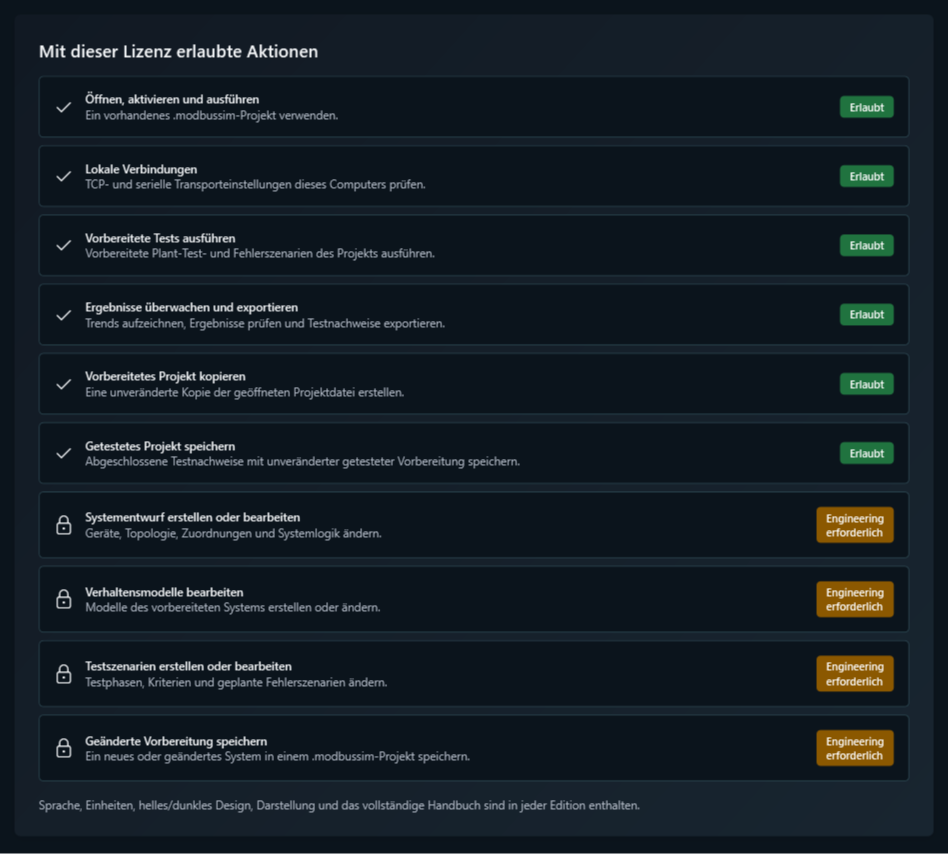Click Engineering erforderlich badge for Systementwurf row
This screenshot has width=948, height=854.
[855, 525]
